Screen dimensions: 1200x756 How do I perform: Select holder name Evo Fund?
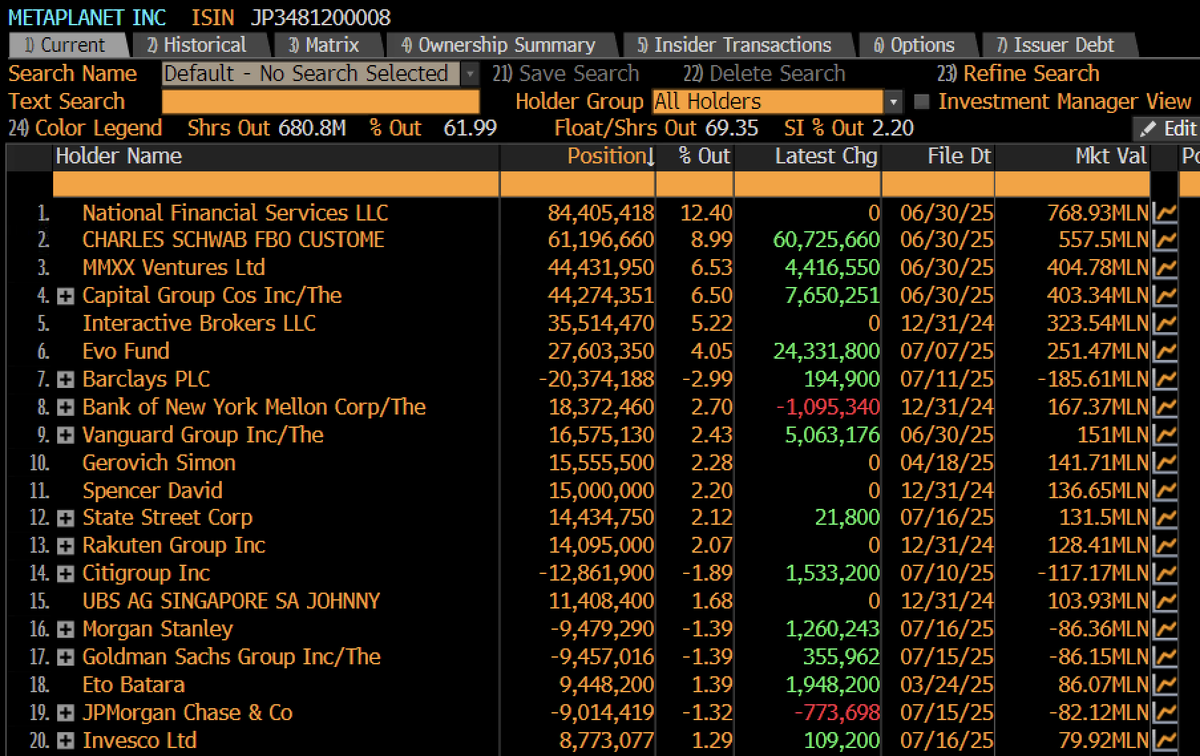click(126, 352)
